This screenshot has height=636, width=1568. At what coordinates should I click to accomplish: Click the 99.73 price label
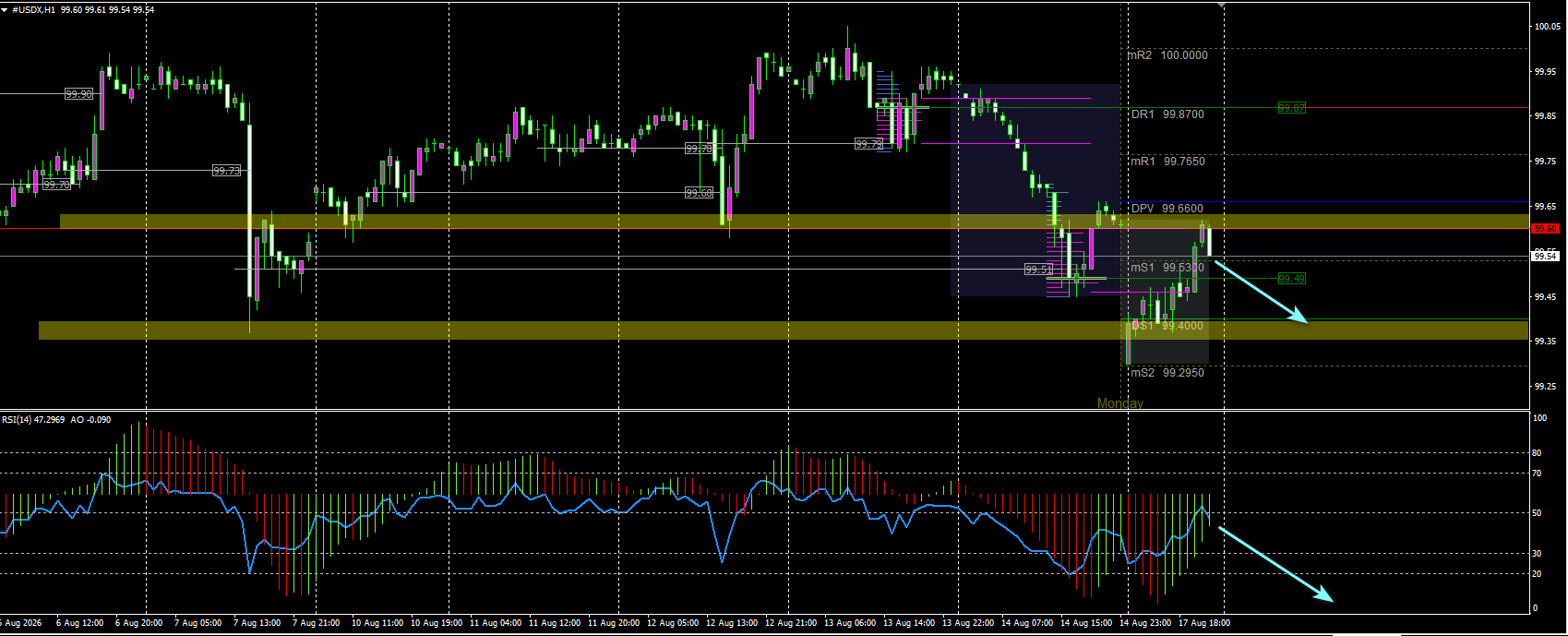(226, 171)
